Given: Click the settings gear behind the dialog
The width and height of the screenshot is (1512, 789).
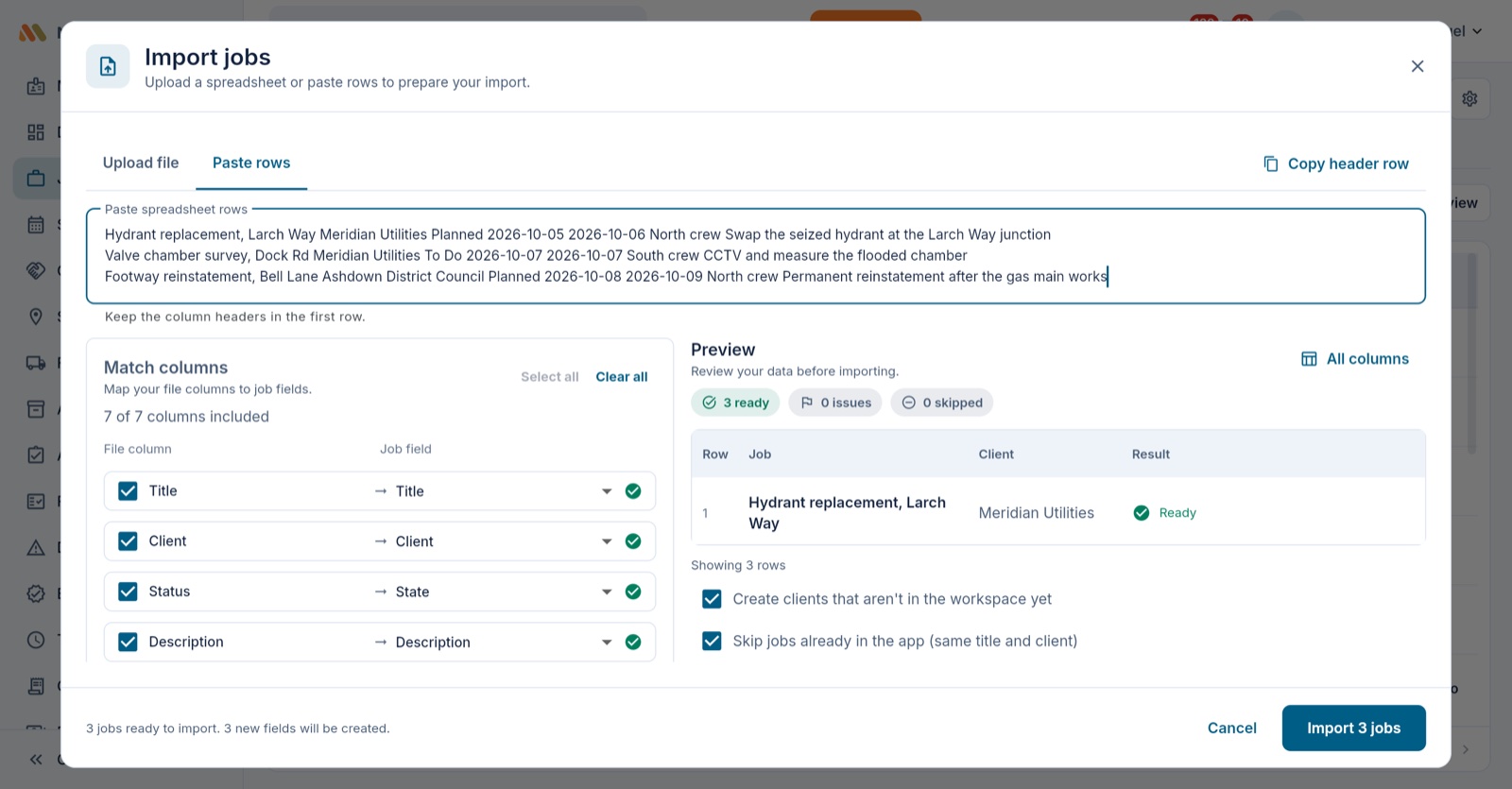Looking at the screenshot, I should [1469, 98].
